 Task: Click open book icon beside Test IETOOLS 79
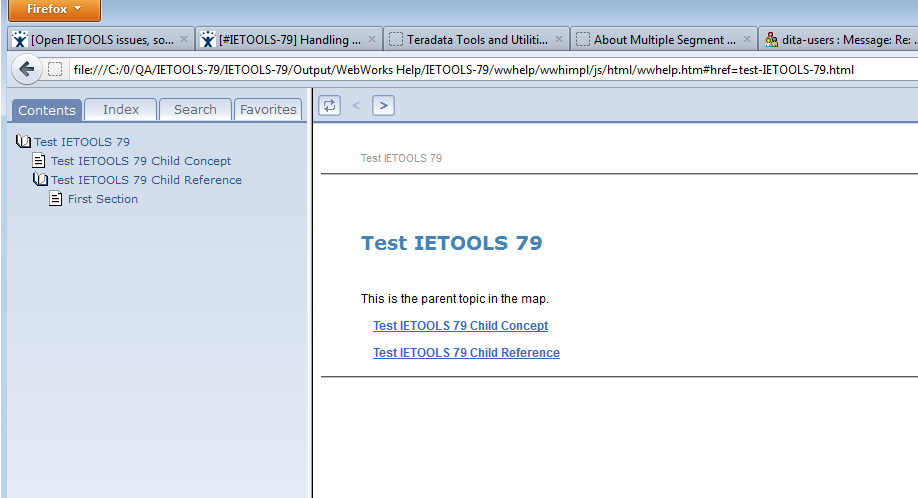pos(24,142)
